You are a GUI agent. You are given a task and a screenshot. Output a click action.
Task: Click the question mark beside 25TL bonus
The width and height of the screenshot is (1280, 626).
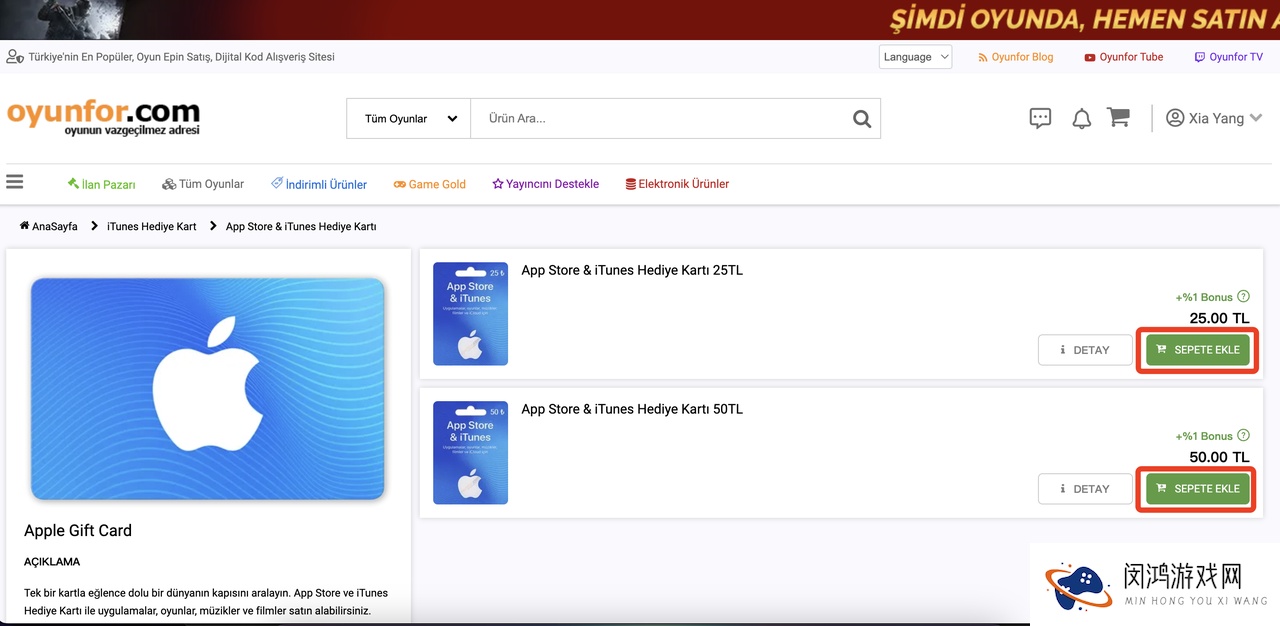tap(1243, 297)
